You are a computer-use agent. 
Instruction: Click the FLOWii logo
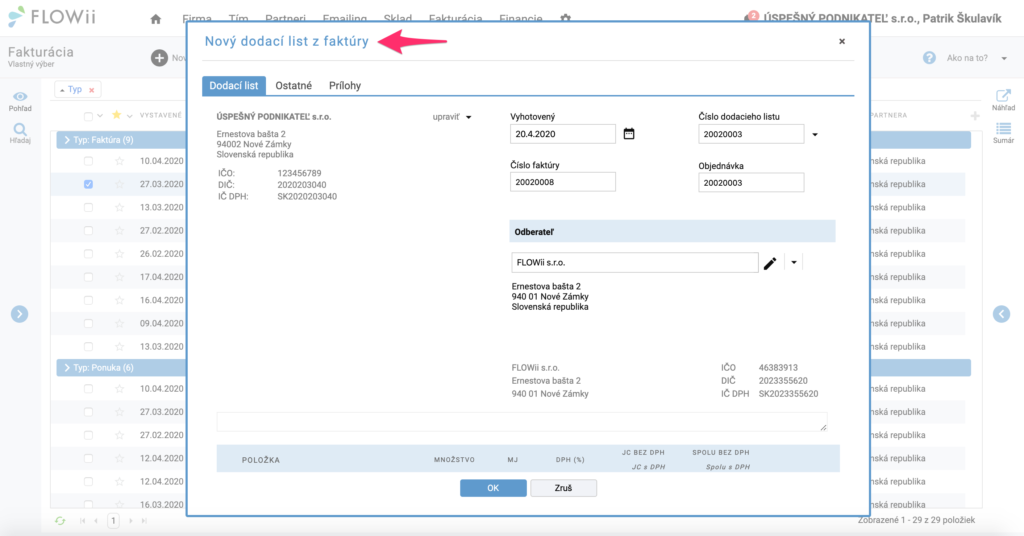coord(52,17)
